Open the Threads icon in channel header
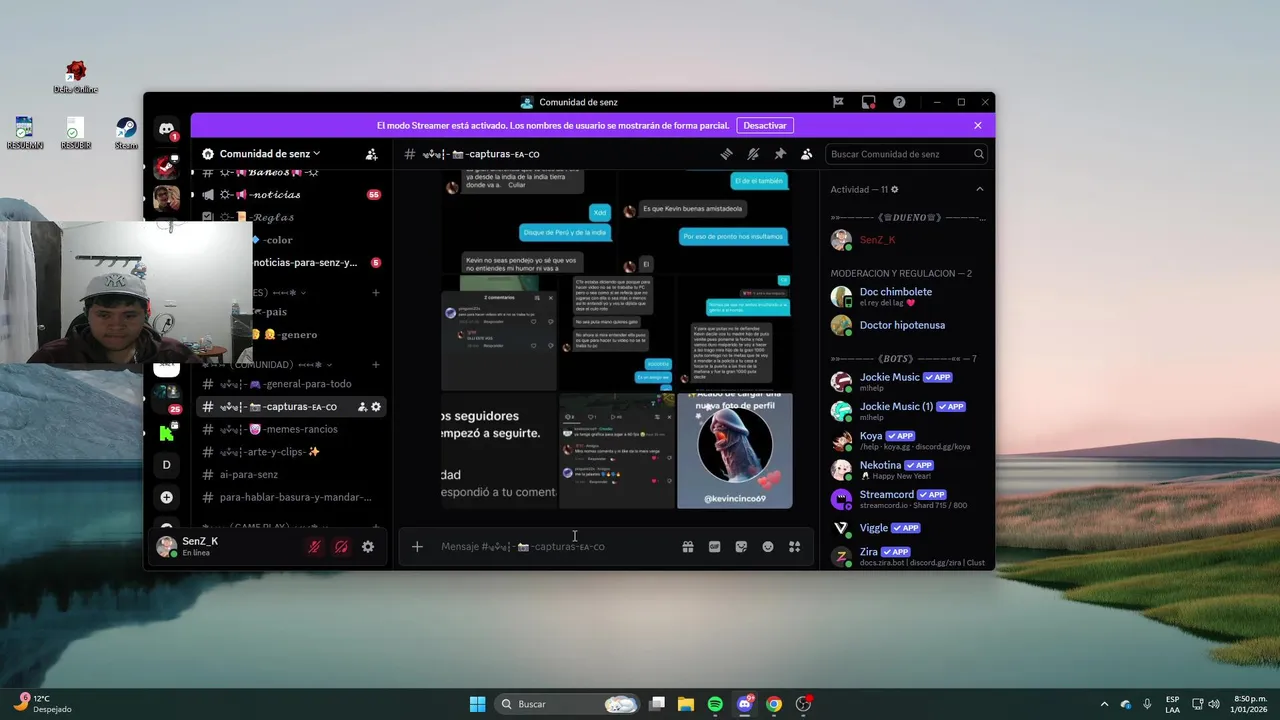This screenshot has height=720, width=1280. click(726, 154)
